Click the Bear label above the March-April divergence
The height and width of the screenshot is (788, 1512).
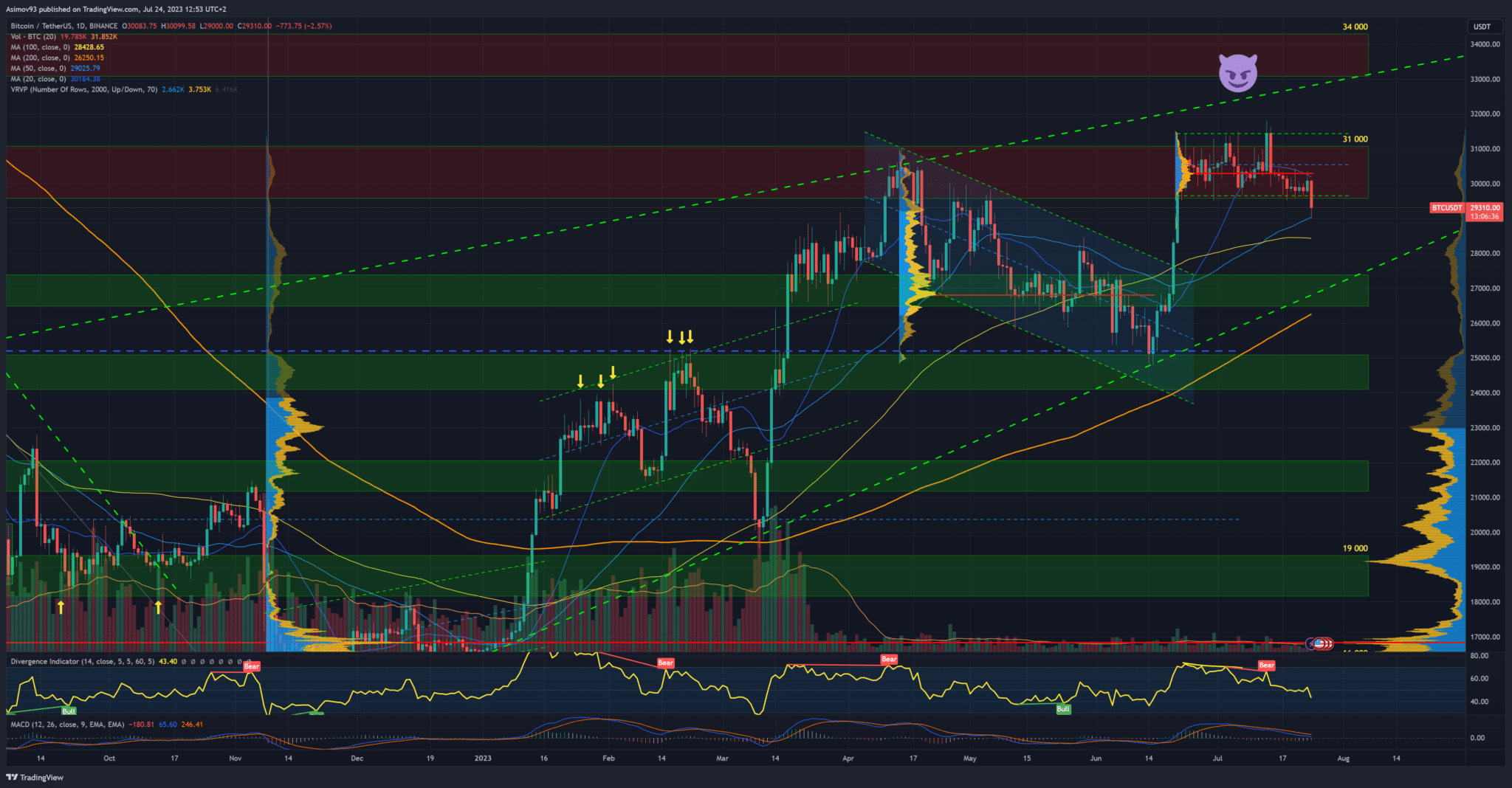tap(889, 660)
